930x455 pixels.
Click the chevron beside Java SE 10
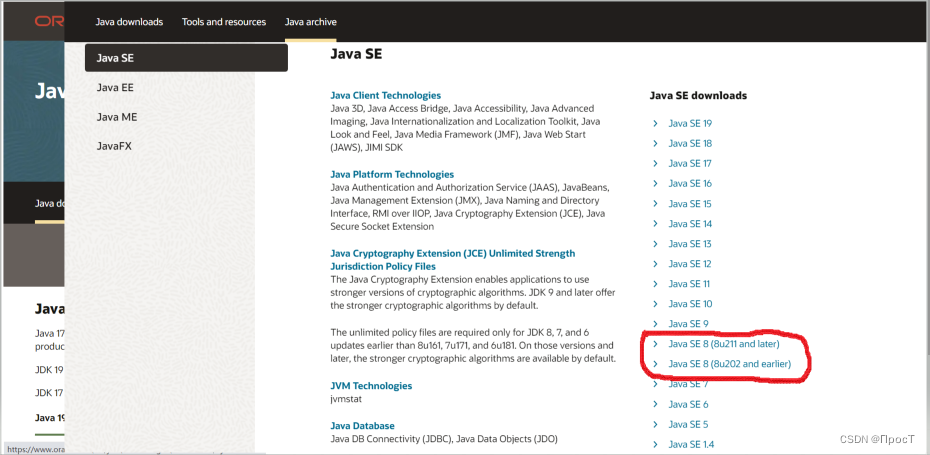click(655, 304)
